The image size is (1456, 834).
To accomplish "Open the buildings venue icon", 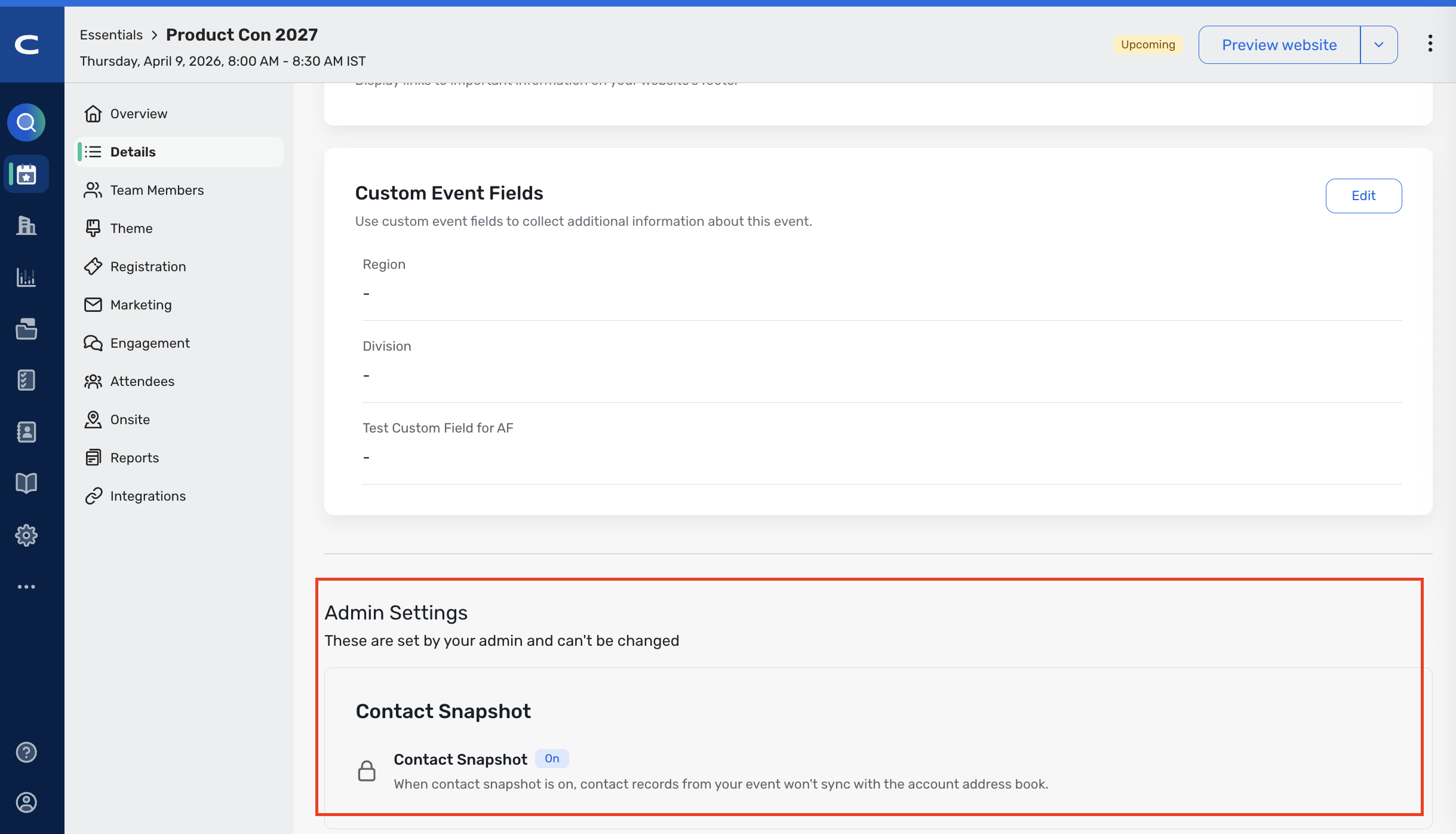I will [26, 226].
